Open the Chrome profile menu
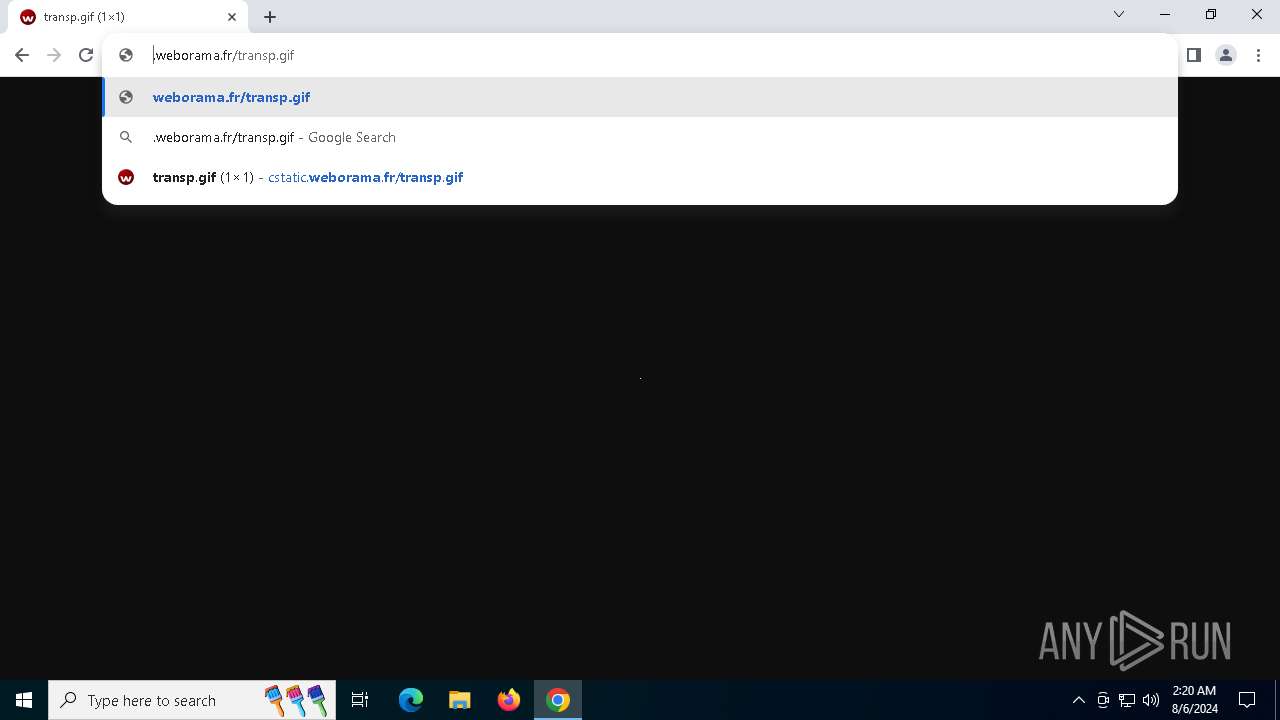Screen dimensions: 1280x720 coord(1226,55)
